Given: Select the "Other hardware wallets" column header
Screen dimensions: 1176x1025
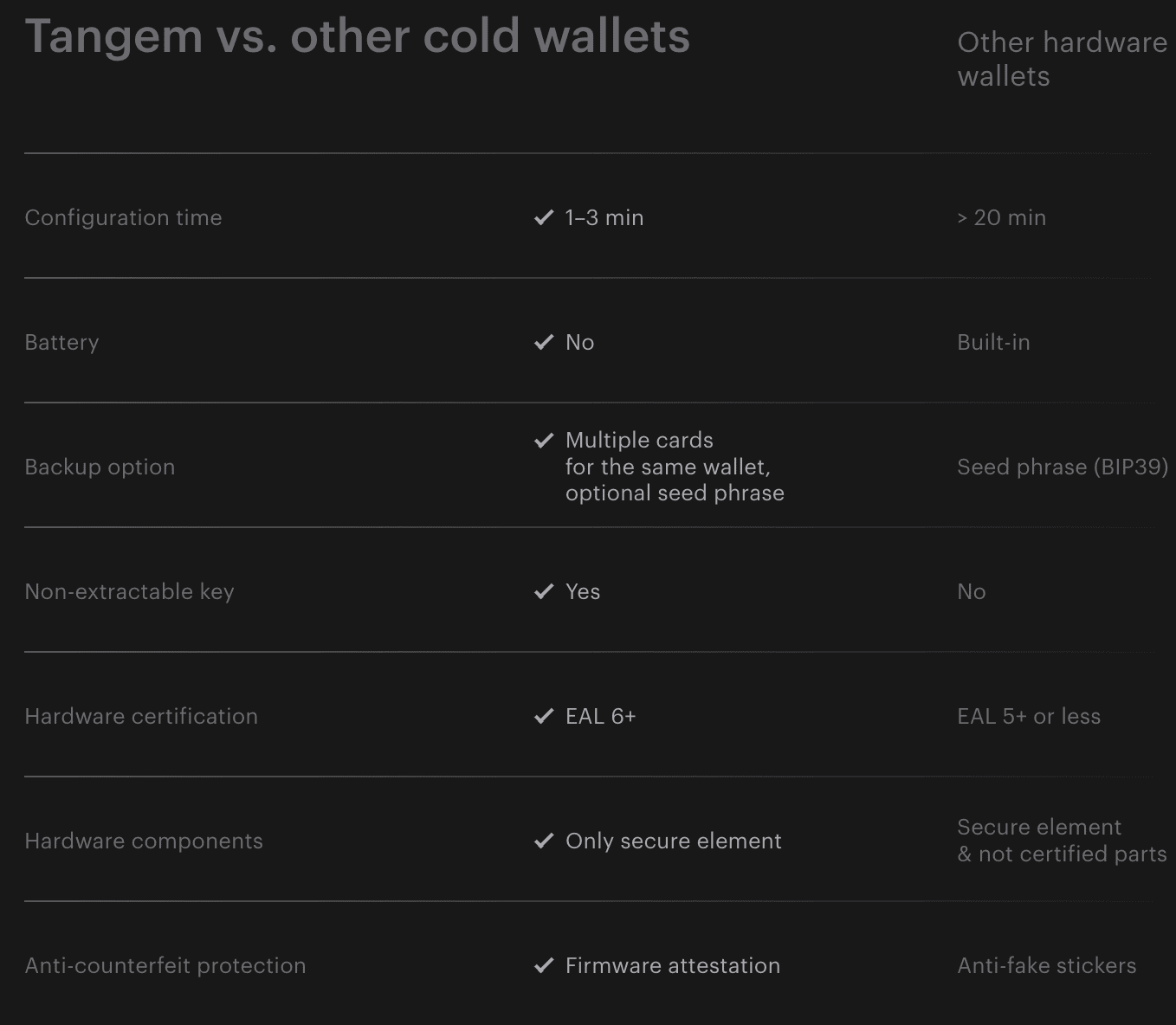Looking at the screenshot, I should [x=1062, y=59].
